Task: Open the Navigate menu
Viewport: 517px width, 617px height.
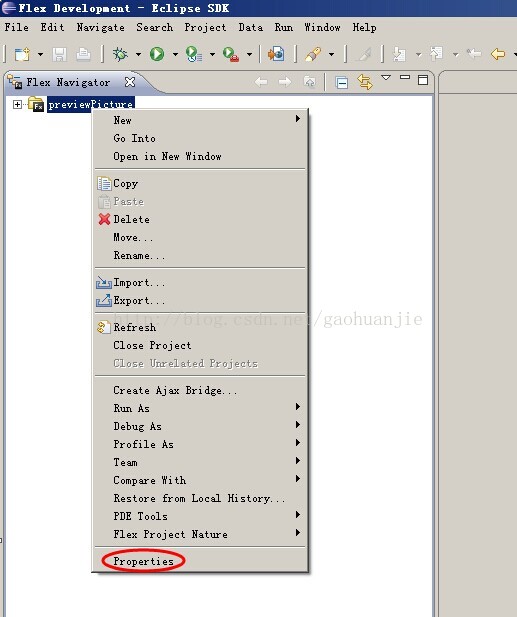Action: pos(100,28)
